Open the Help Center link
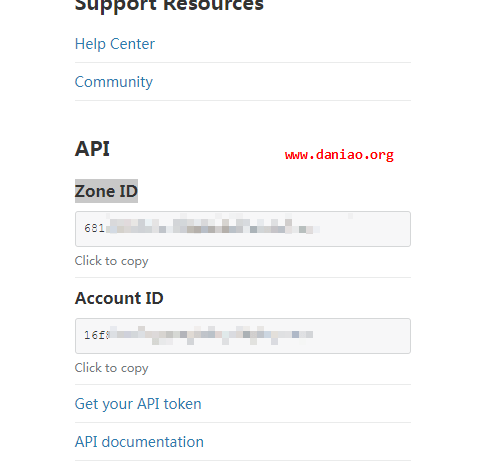 115,44
